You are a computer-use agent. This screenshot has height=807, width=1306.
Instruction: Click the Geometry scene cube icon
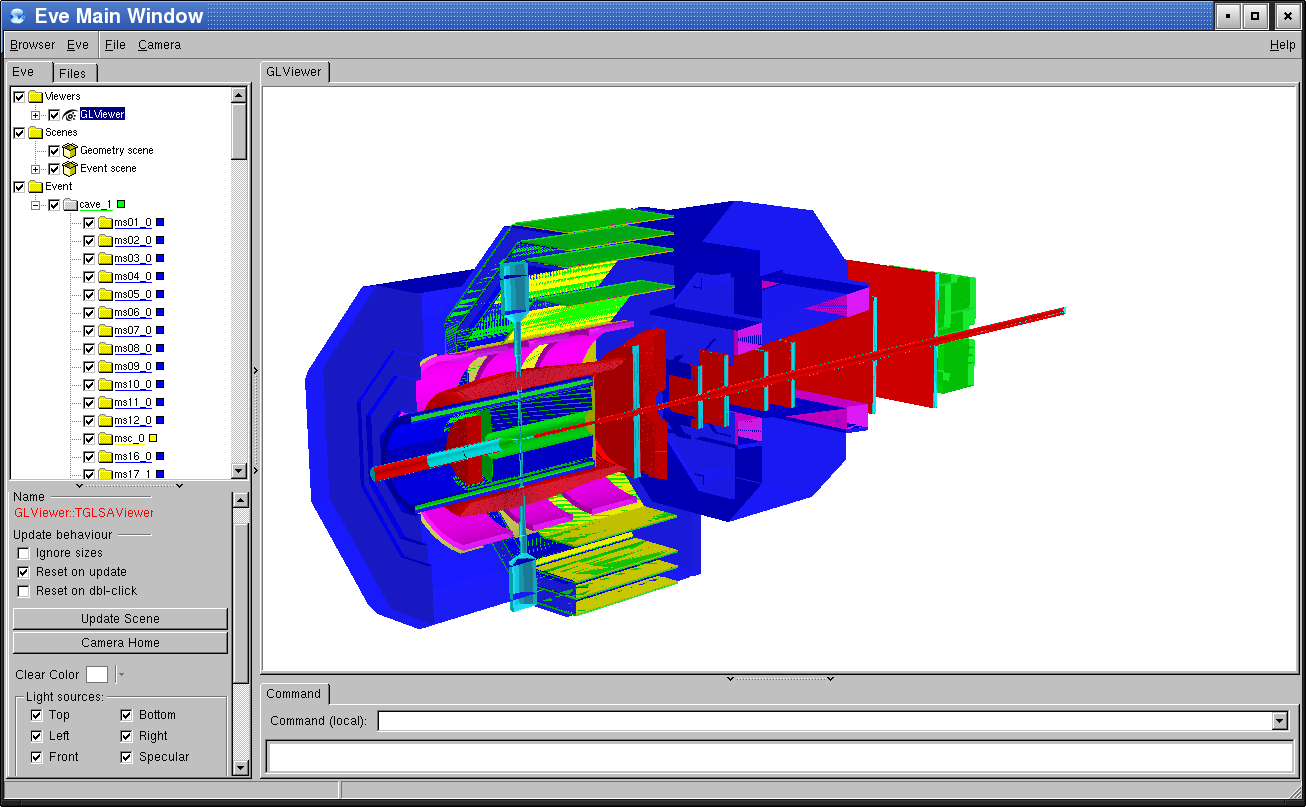point(70,150)
